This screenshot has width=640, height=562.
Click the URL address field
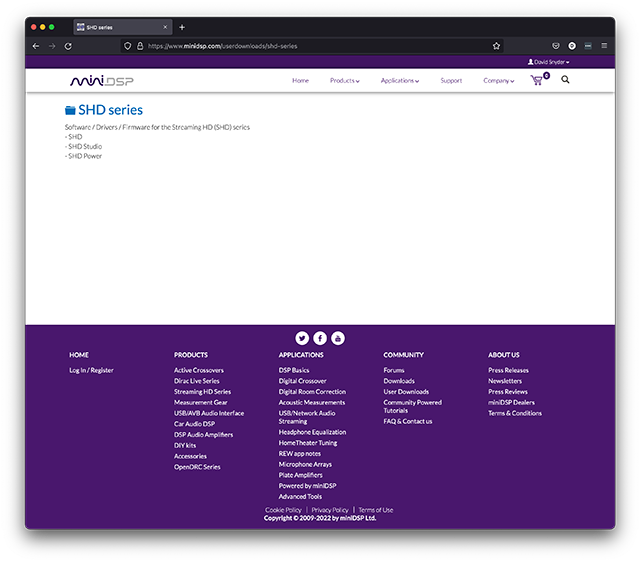(312, 46)
